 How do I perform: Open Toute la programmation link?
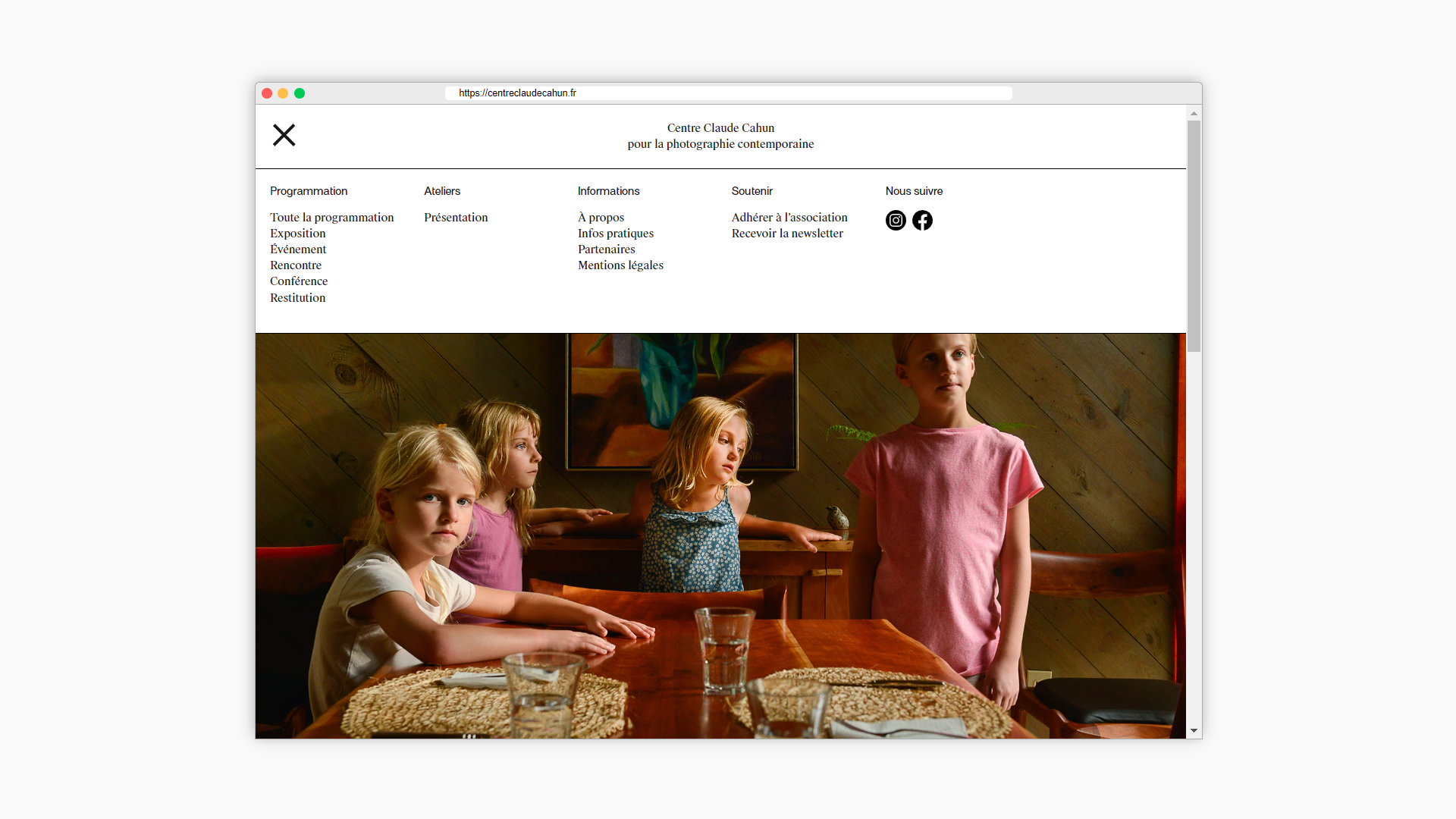(x=331, y=218)
